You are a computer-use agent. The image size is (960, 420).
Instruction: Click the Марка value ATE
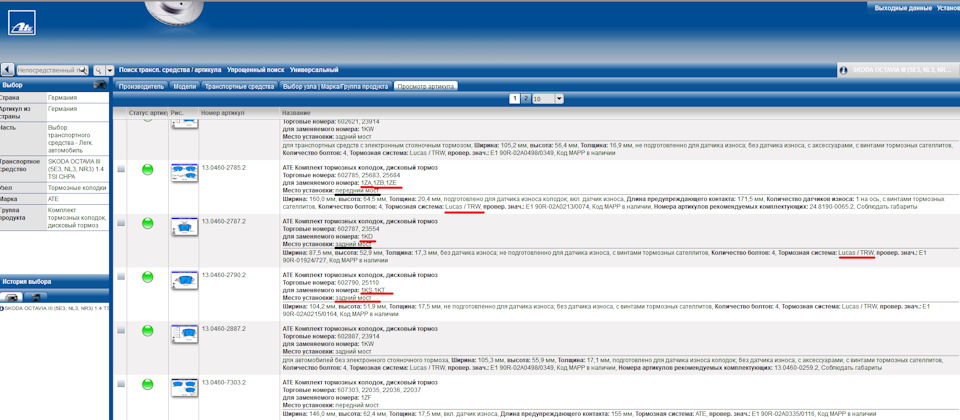click(x=53, y=199)
